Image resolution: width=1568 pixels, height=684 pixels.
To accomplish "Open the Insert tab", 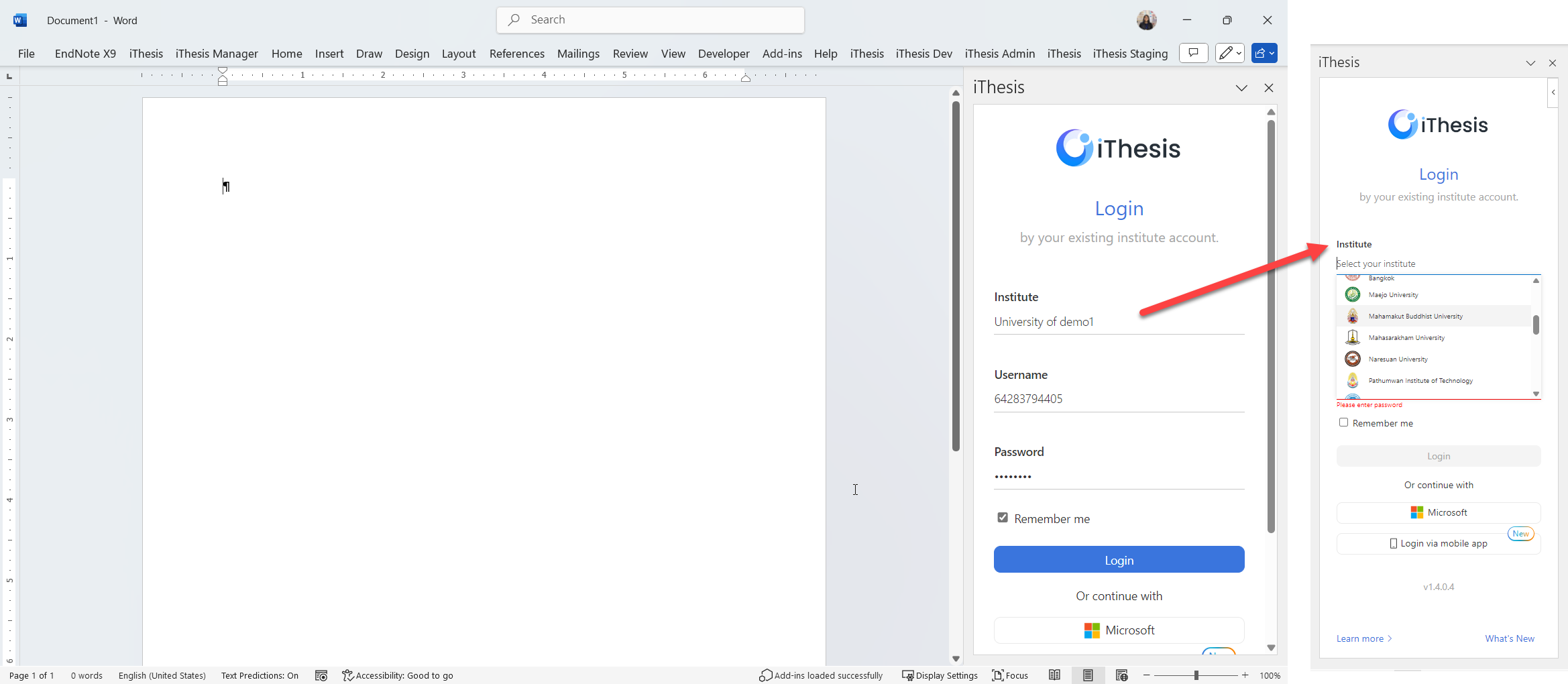I will [x=329, y=54].
